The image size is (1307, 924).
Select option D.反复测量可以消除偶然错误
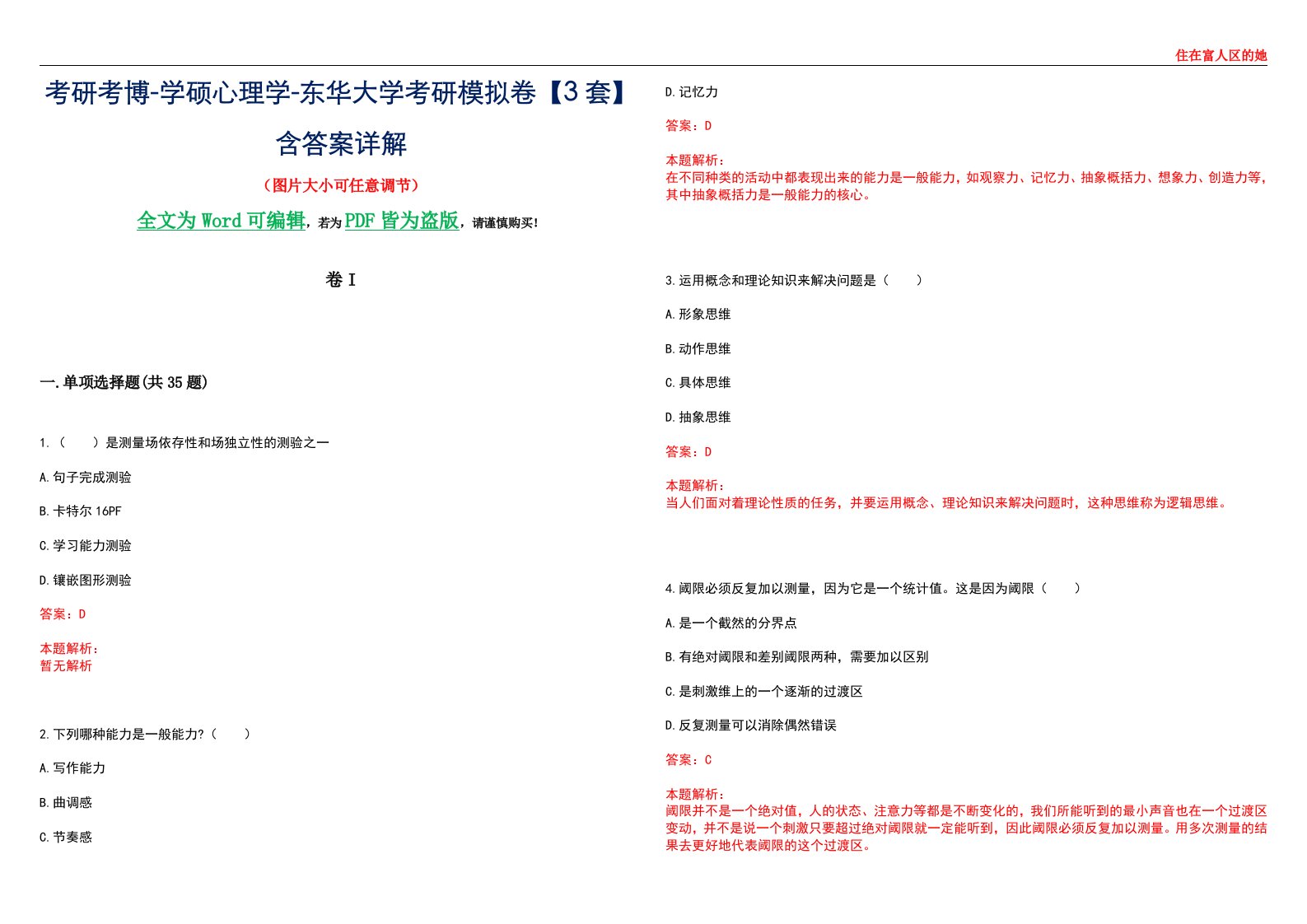(751, 726)
